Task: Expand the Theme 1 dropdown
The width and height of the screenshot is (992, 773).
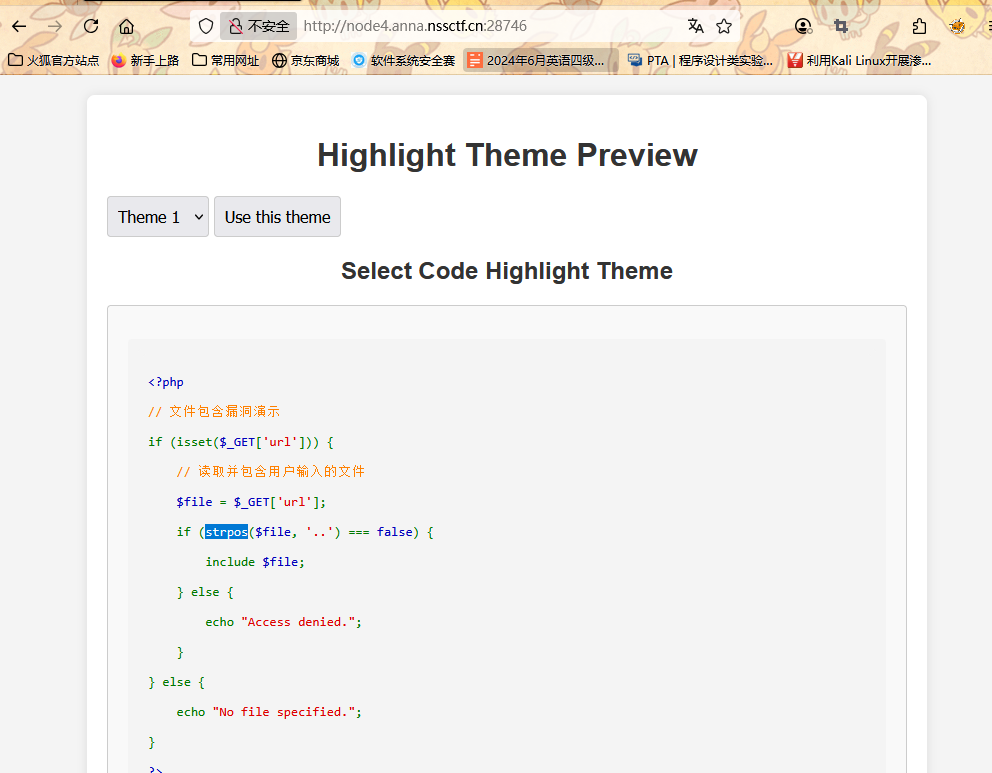Action: tap(158, 217)
